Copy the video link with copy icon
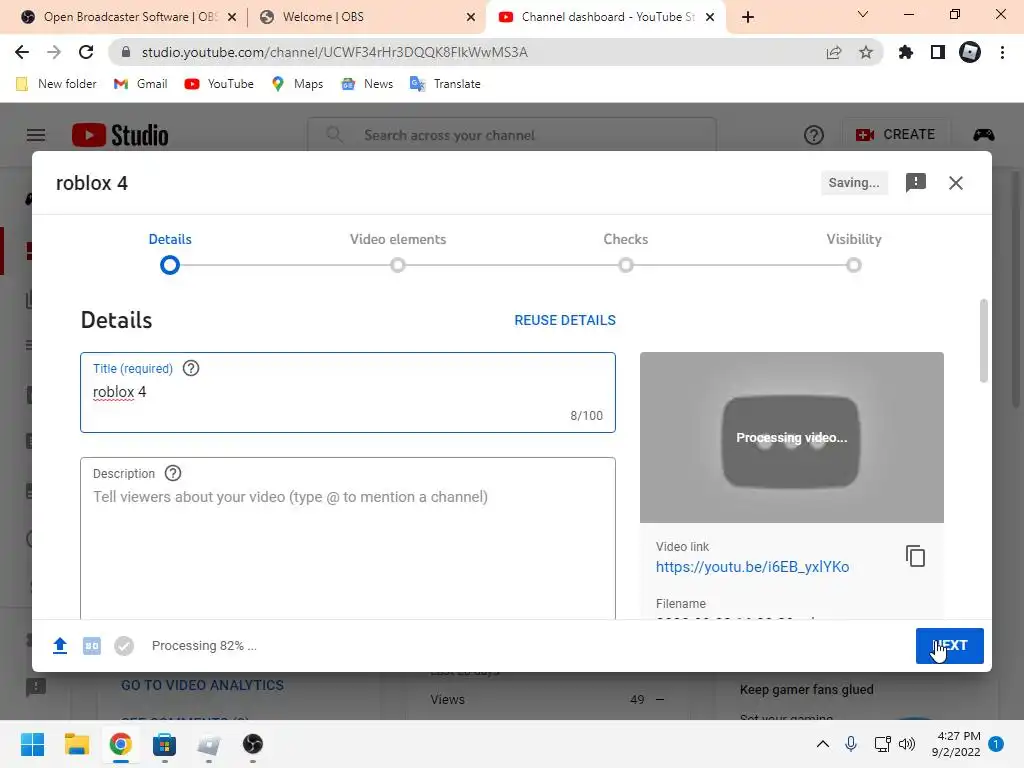1024x768 pixels. 915,556
